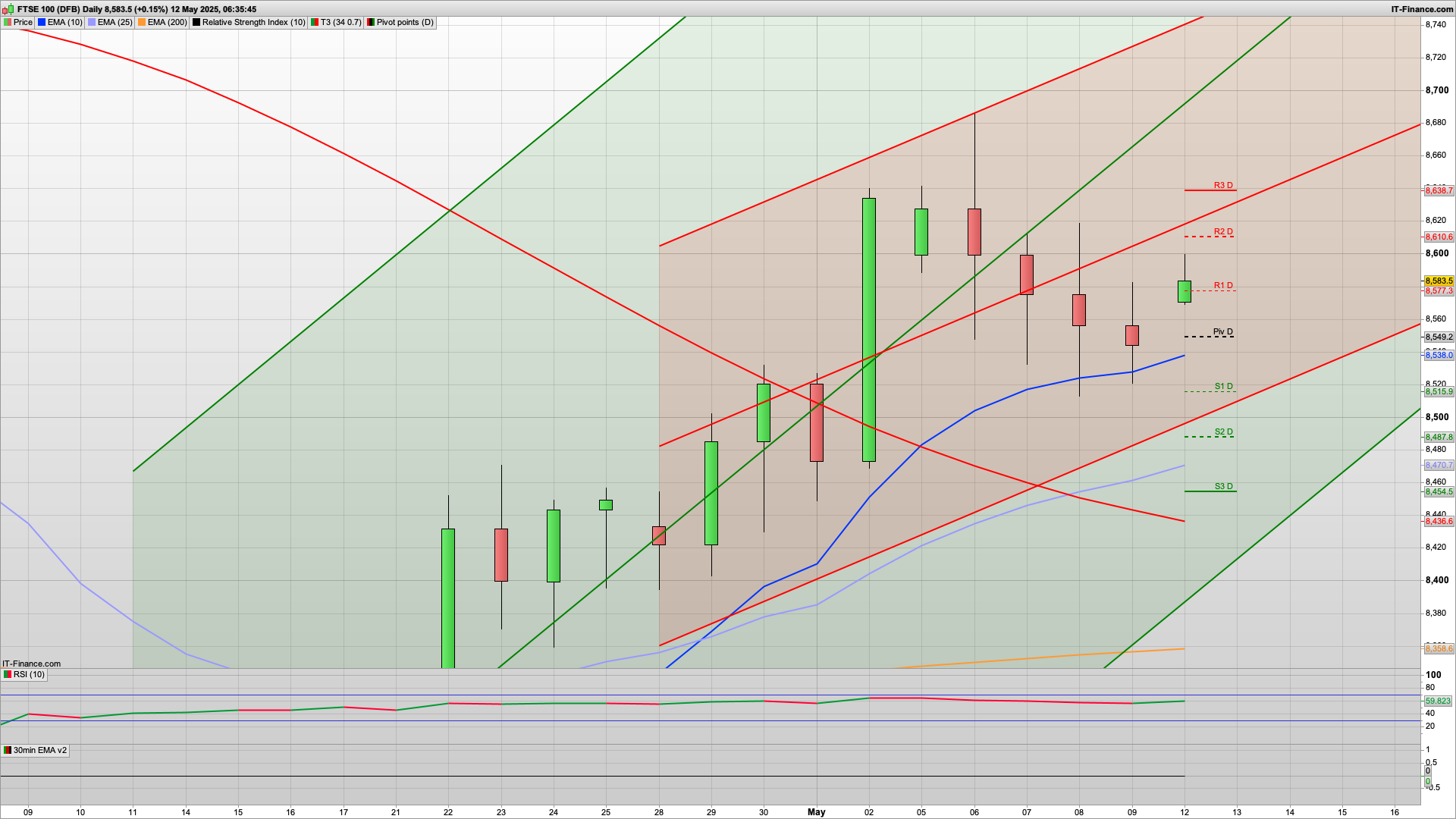Click the orange 8,358.6 EMA (200) tag

point(1439,648)
